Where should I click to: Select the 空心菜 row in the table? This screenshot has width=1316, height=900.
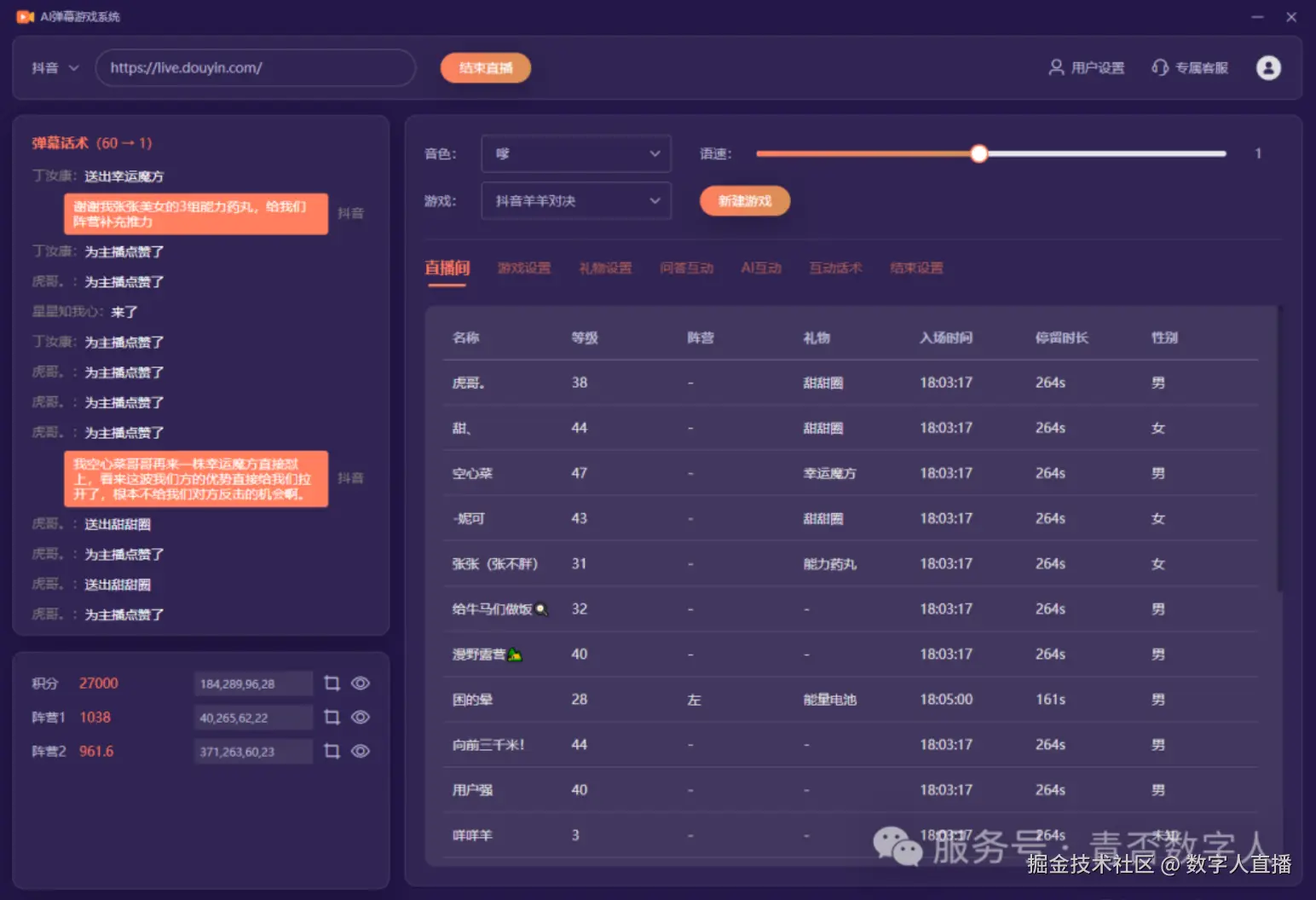click(x=851, y=473)
